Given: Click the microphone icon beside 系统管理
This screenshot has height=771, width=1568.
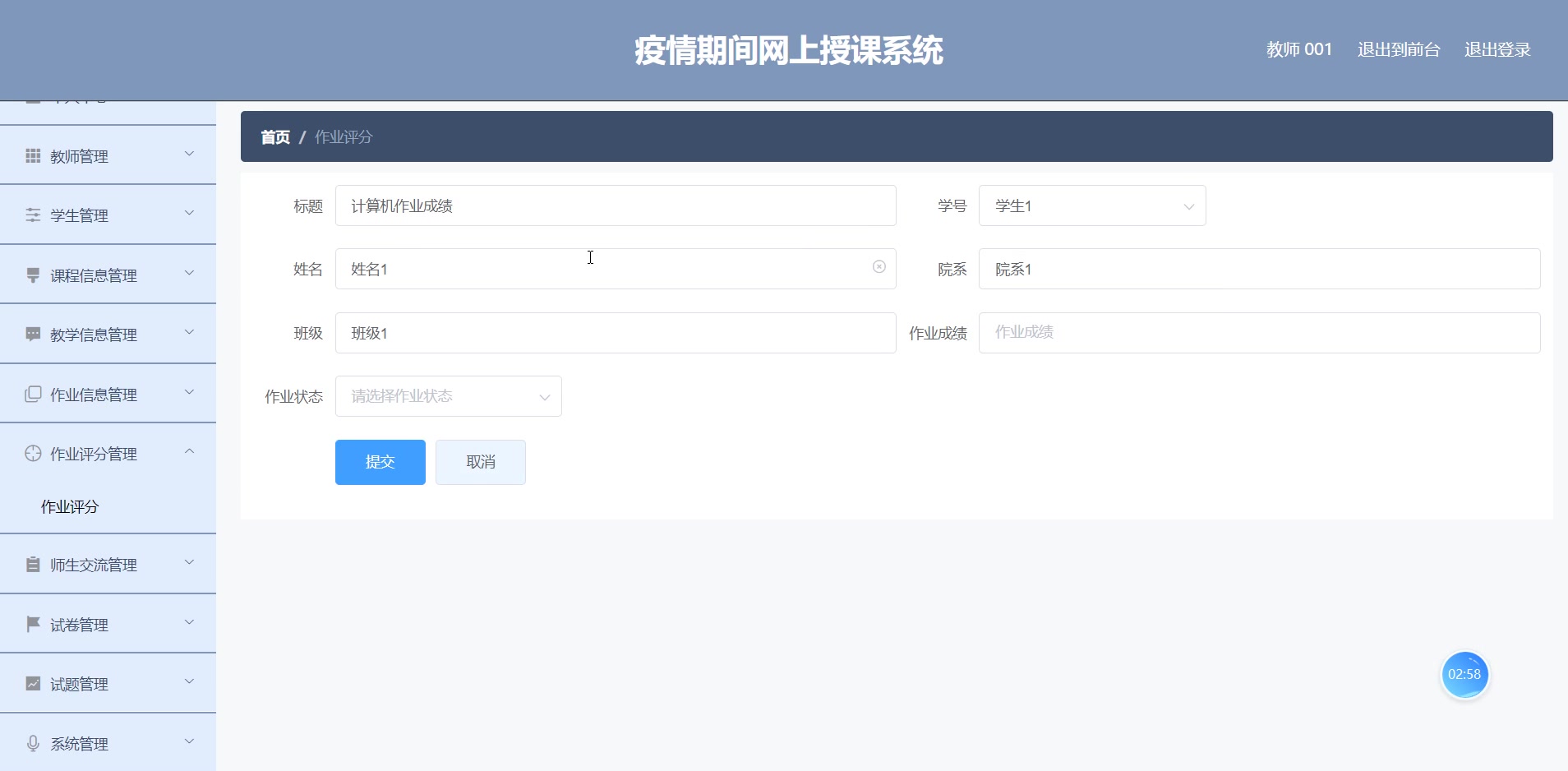Looking at the screenshot, I should 33,743.
